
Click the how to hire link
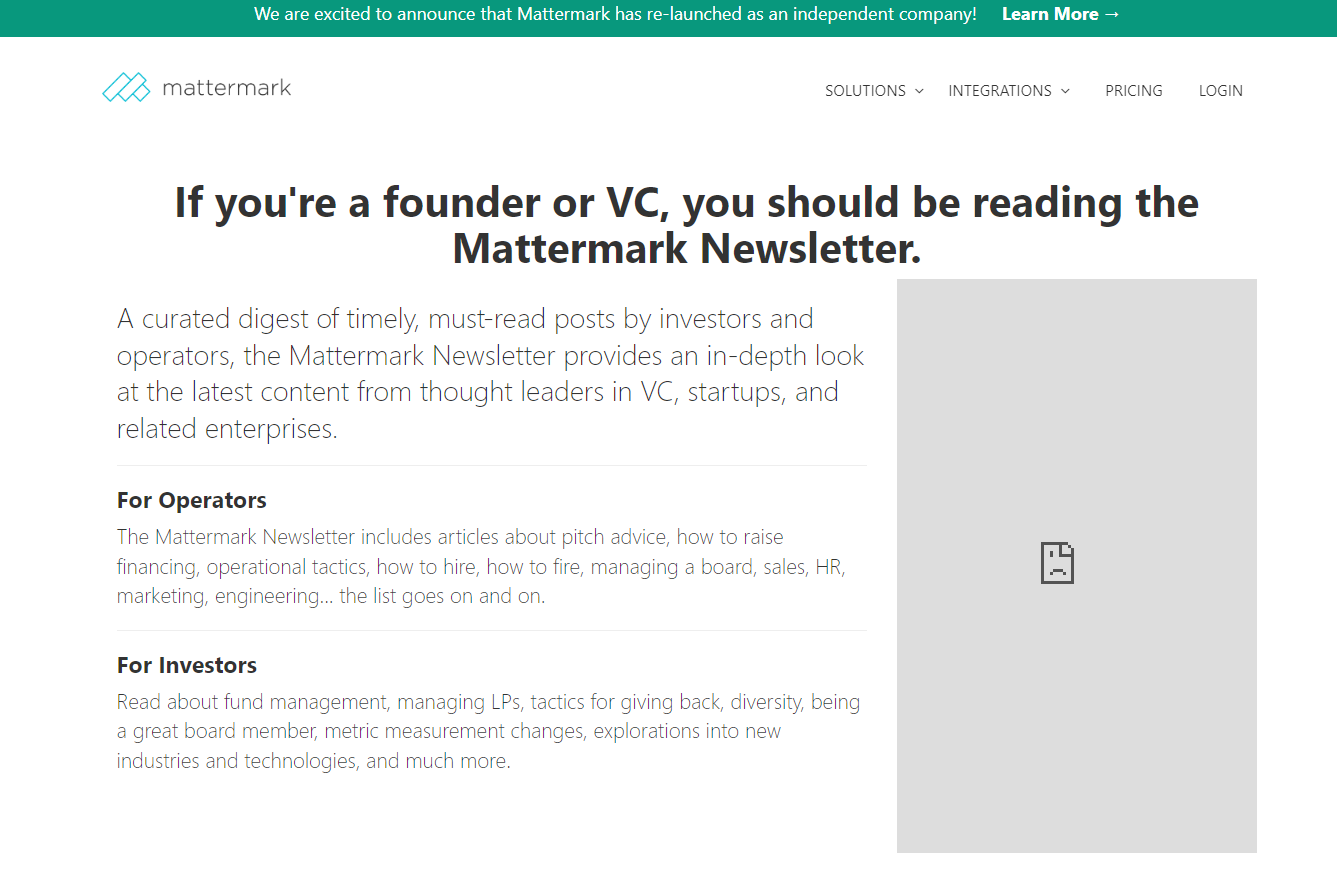point(425,566)
